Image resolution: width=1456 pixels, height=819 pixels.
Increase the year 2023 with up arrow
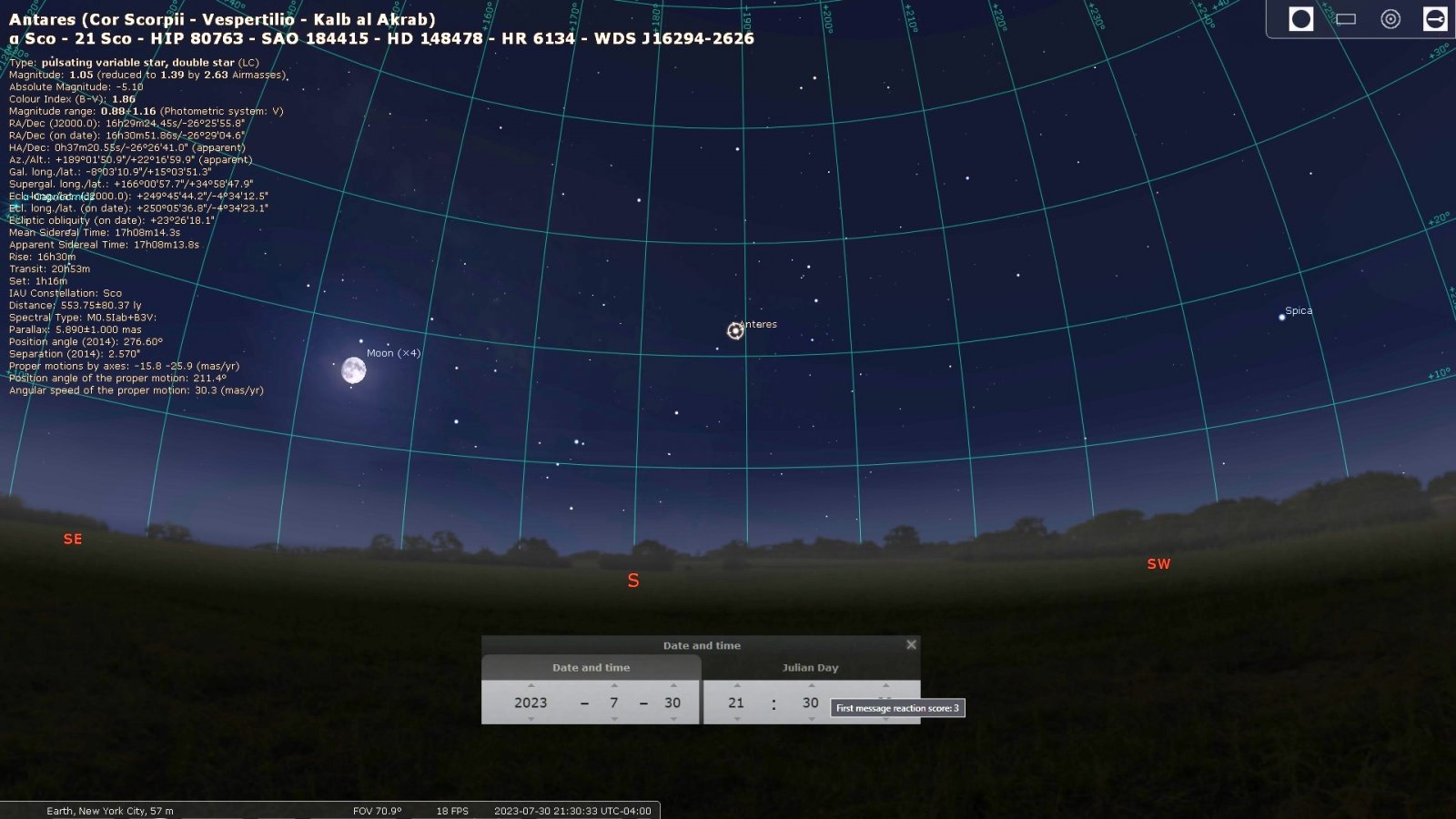click(531, 685)
